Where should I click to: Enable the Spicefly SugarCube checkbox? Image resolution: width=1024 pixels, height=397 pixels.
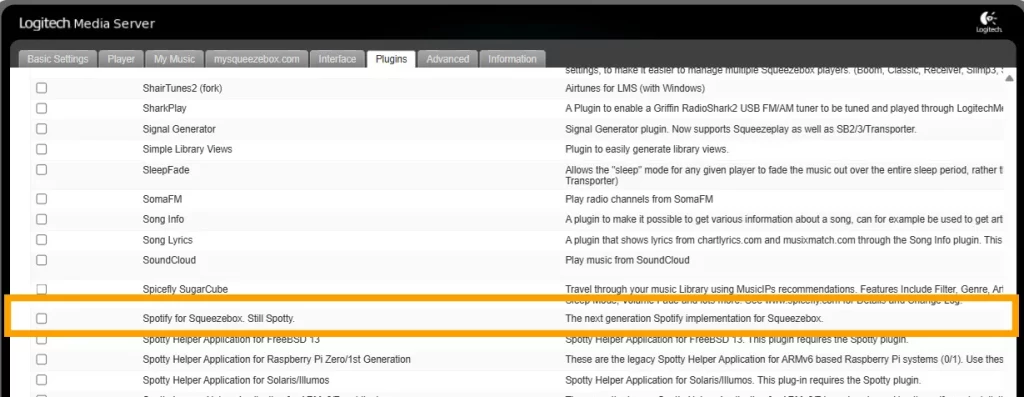click(42, 289)
